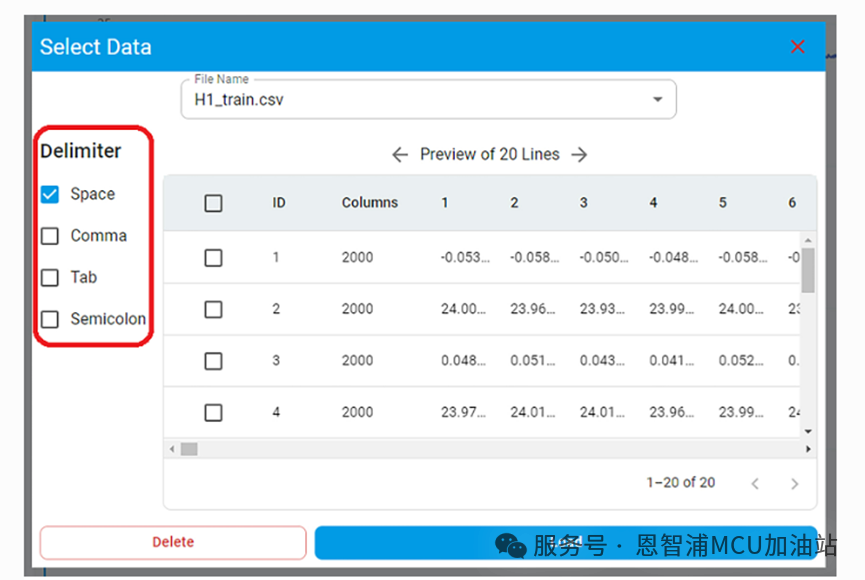The width and height of the screenshot is (865, 580).
Task: Click cell value 23.96... in row 2
Action: [x=533, y=308]
